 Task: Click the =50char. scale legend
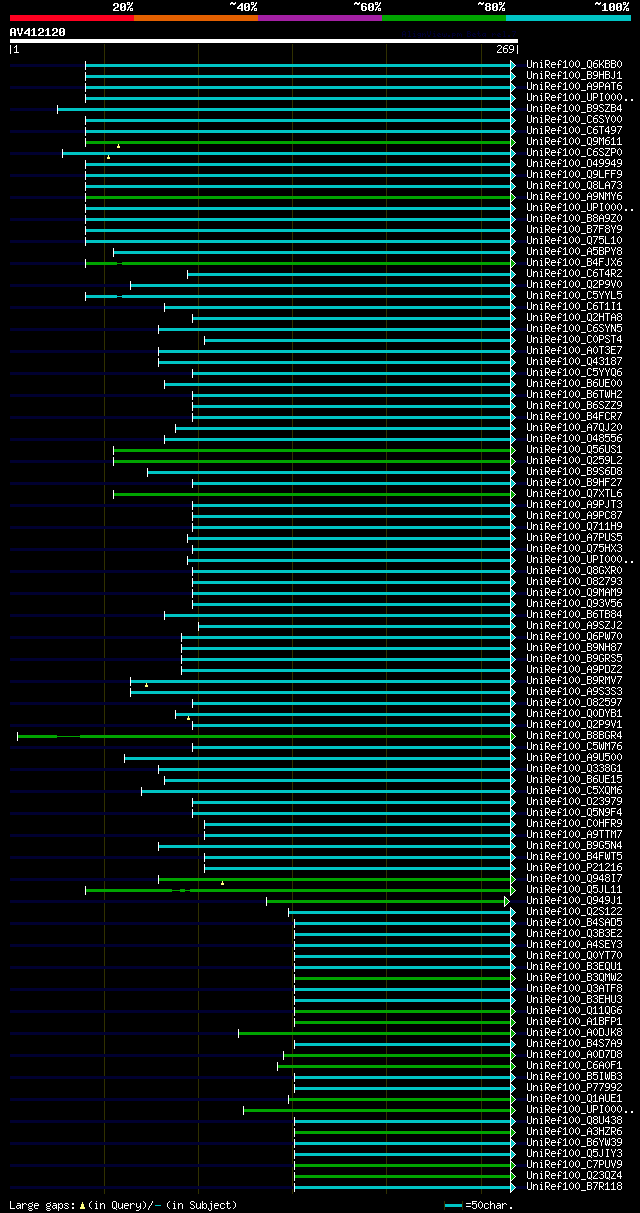click(479, 1205)
